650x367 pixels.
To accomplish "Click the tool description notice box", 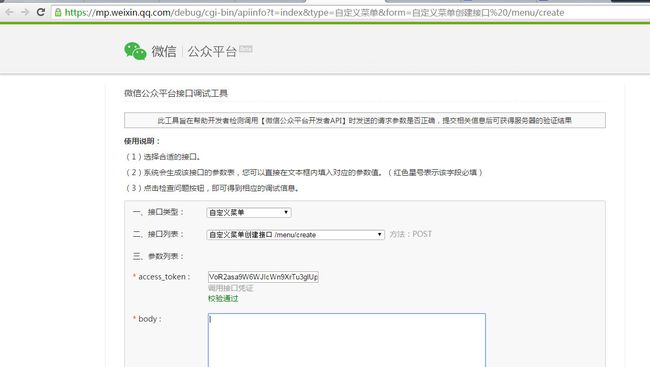I will 365,120.
